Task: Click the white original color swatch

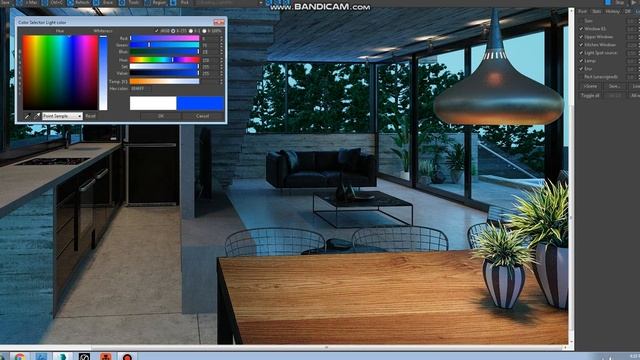Action: click(x=153, y=103)
